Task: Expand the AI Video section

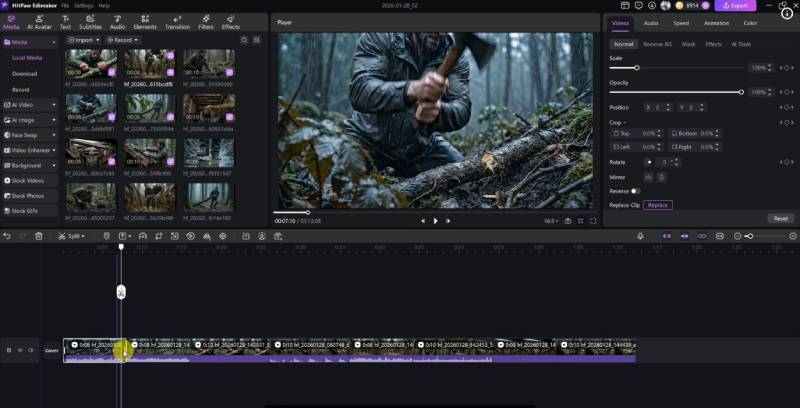Action: (x=54, y=105)
